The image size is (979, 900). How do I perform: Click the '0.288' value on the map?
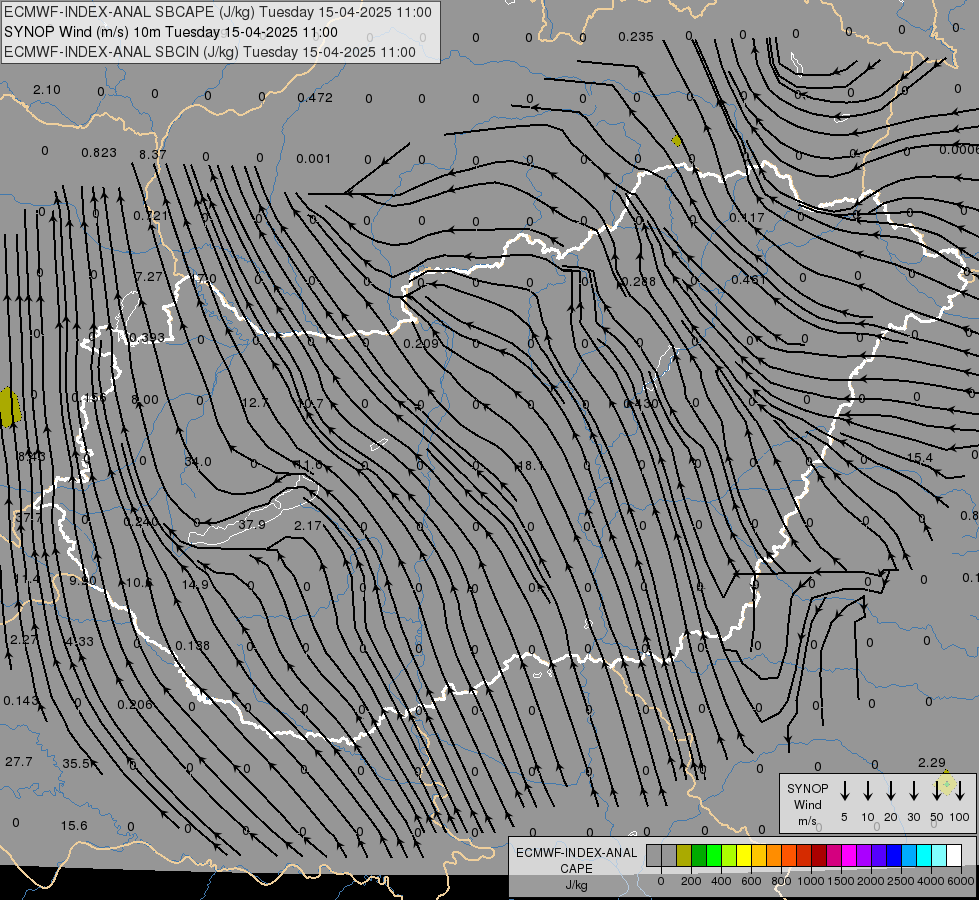(x=639, y=282)
